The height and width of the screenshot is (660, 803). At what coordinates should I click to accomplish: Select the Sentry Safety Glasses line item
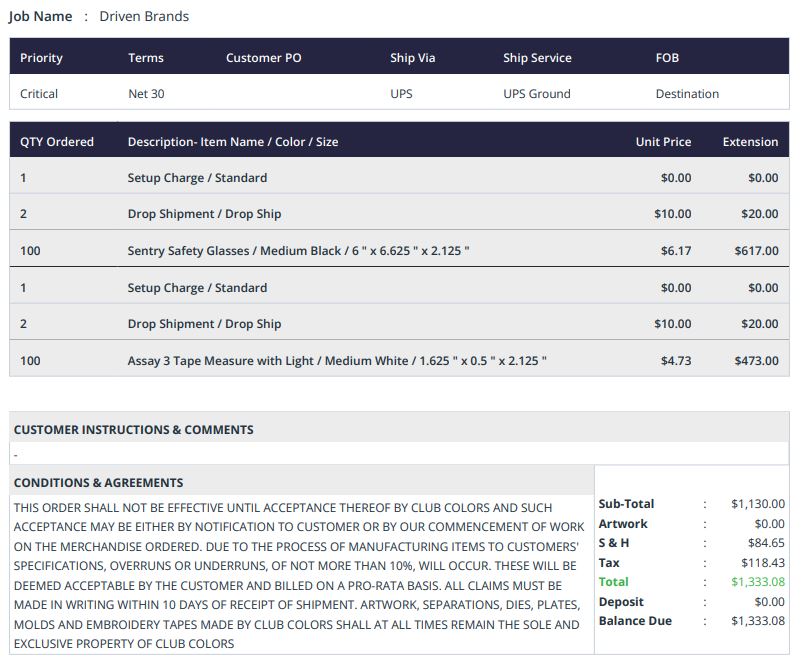click(298, 251)
